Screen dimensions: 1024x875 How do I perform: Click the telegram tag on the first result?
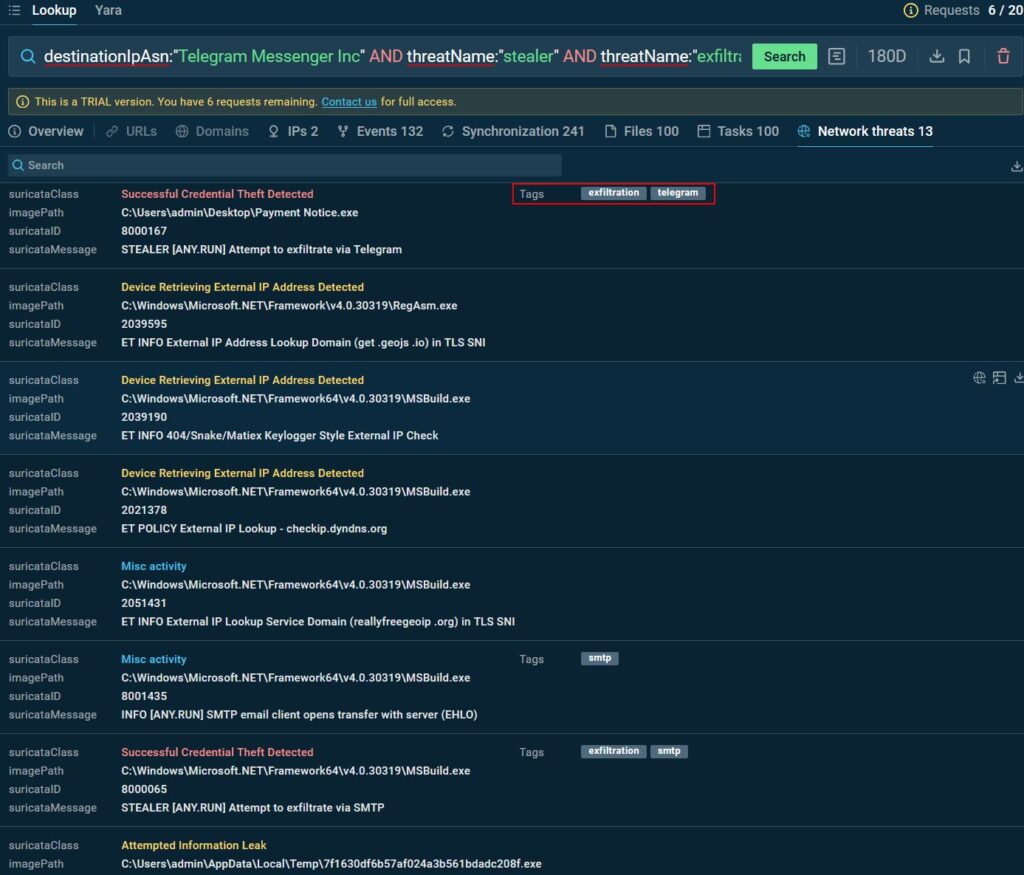click(x=678, y=193)
